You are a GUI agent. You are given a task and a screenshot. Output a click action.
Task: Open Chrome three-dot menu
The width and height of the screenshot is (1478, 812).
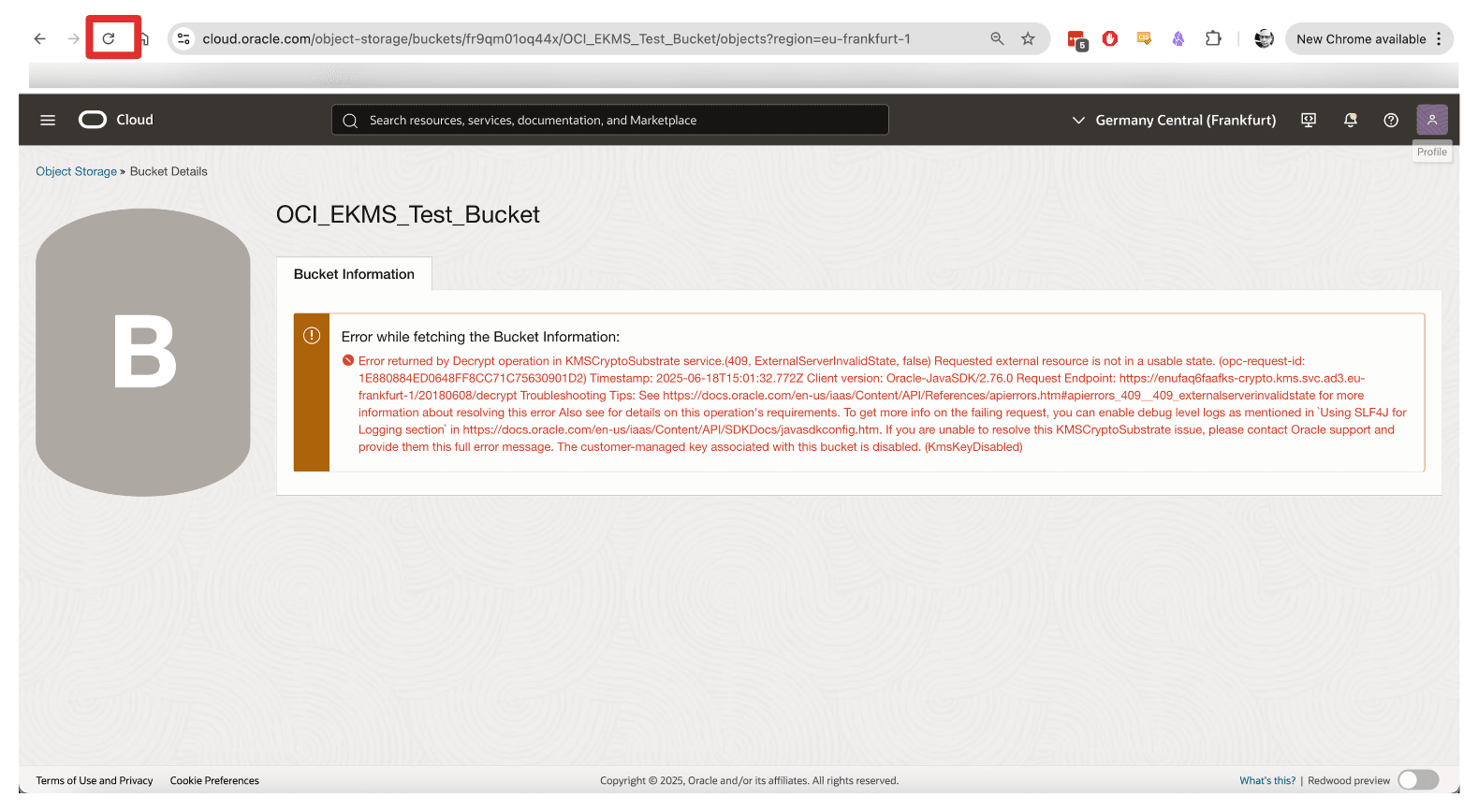click(1440, 38)
